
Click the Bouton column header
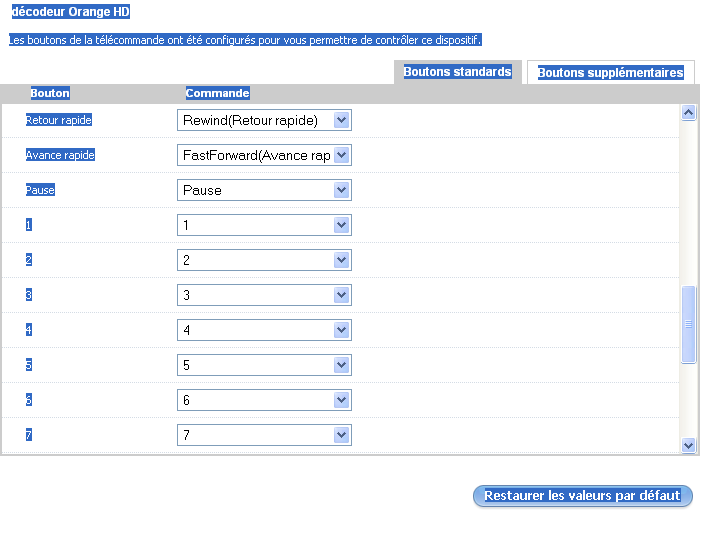[x=50, y=93]
